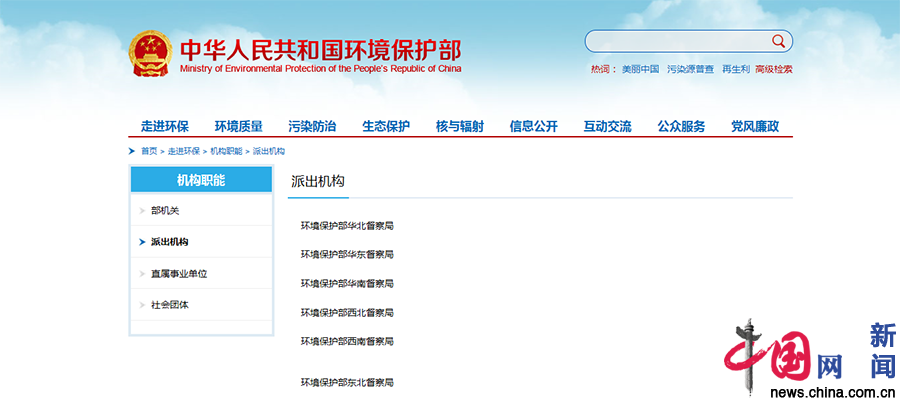Open 环境保护部西北督察局 link

click(347, 313)
